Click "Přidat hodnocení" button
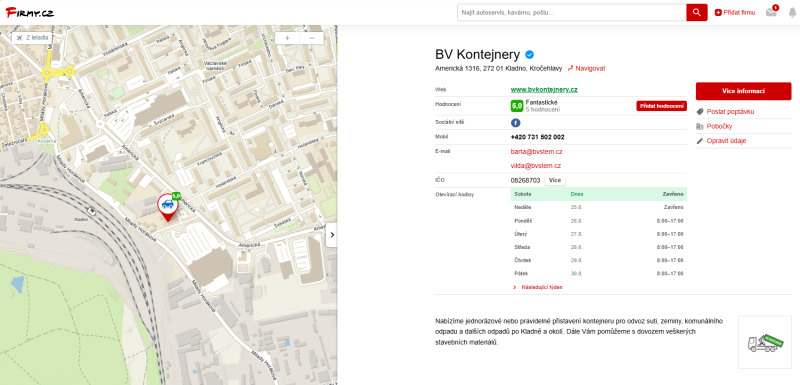The width and height of the screenshot is (800, 385). pos(661,106)
